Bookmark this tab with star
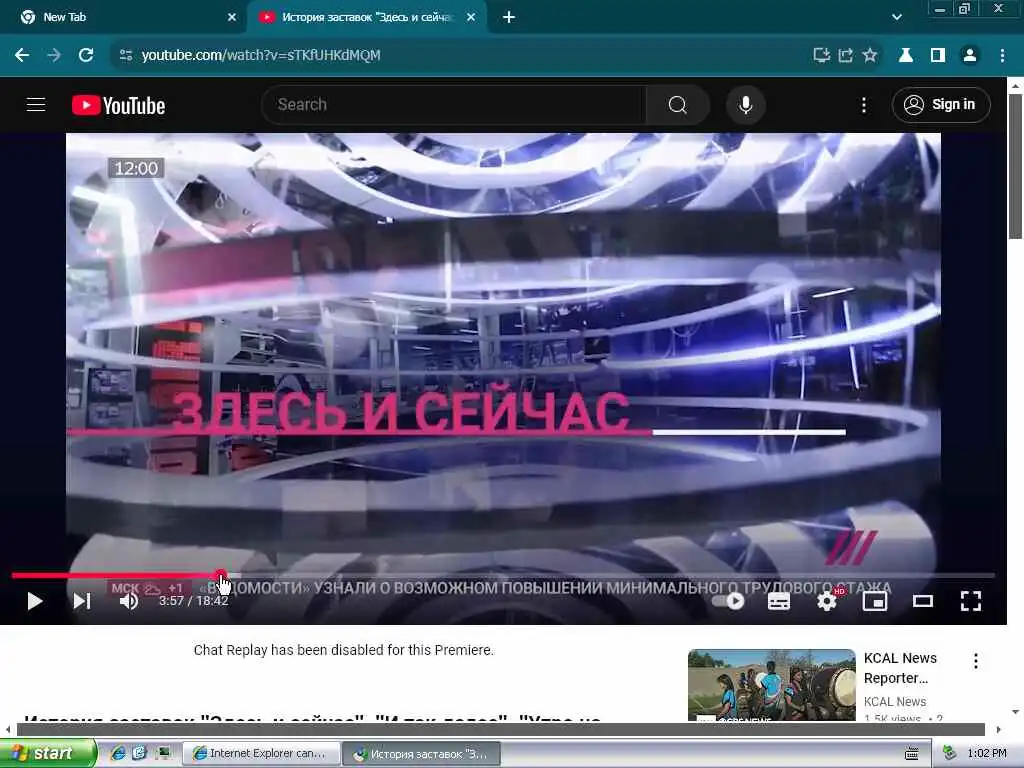The width and height of the screenshot is (1024, 768). pos(870,55)
